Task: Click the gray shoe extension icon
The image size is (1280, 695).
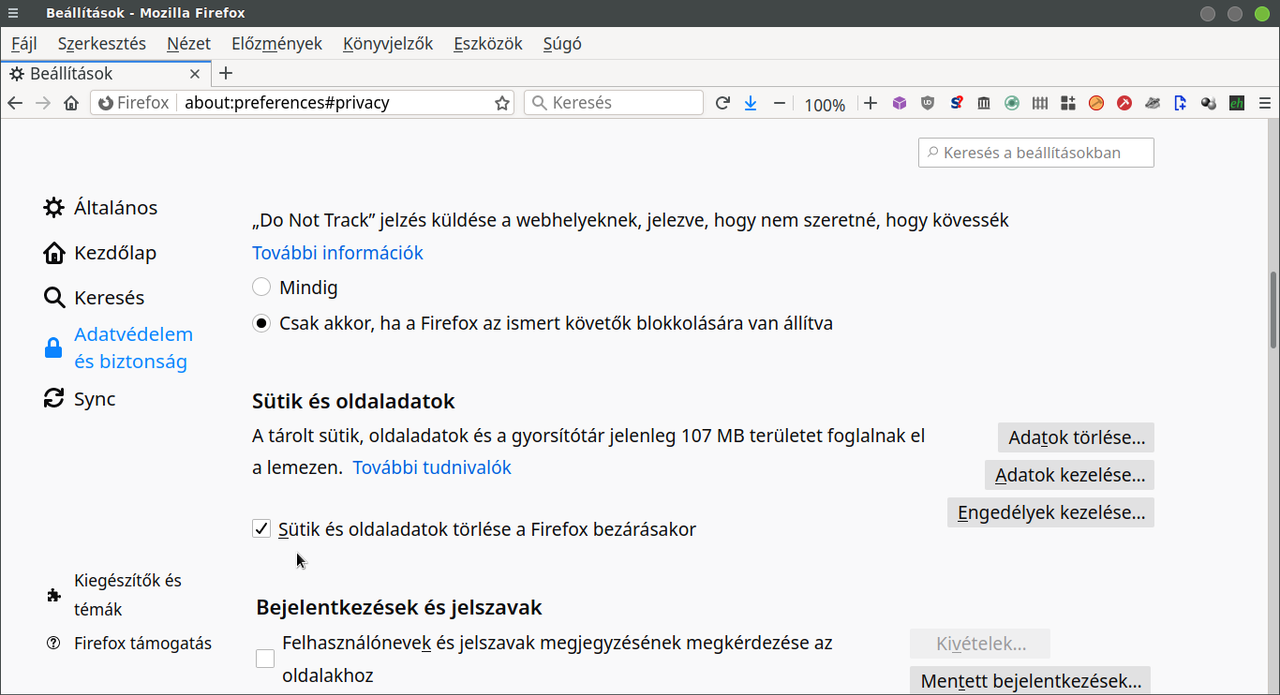Action: [x=1152, y=103]
